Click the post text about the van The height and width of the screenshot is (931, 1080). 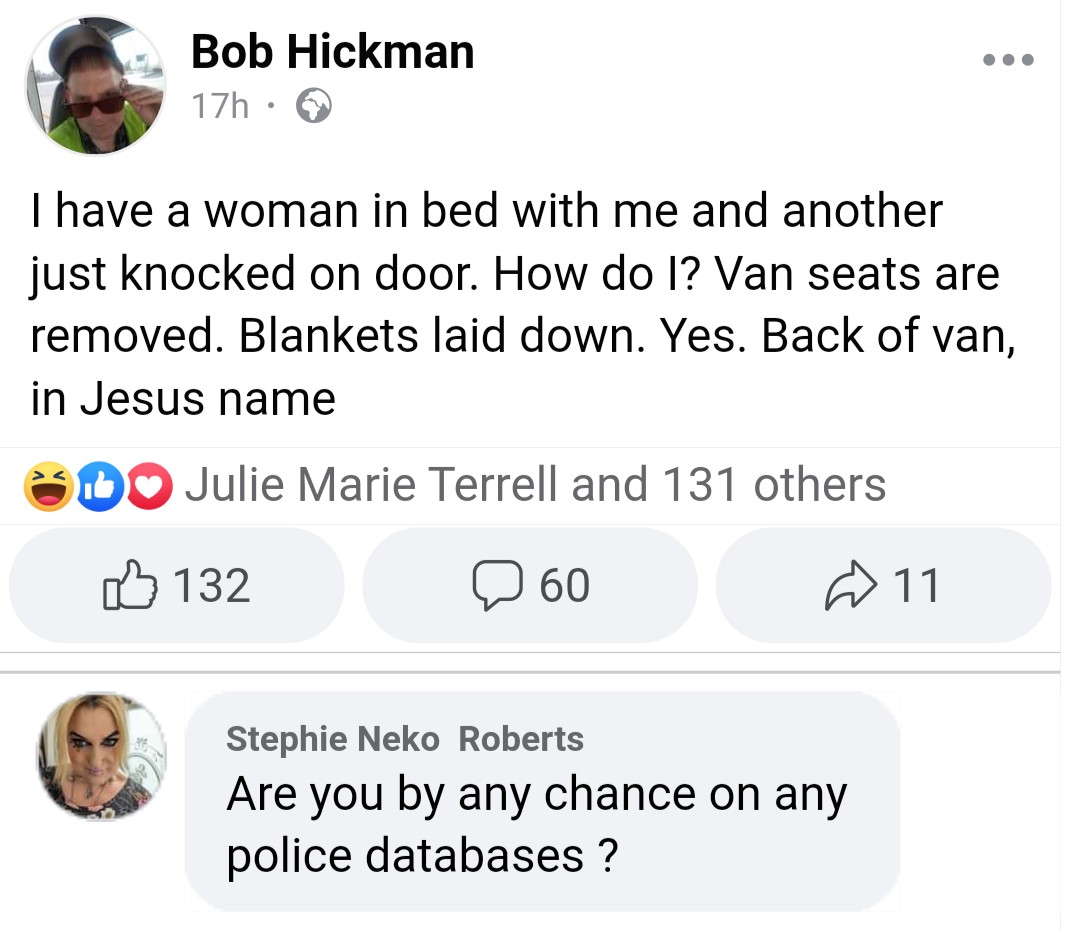(515, 304)
